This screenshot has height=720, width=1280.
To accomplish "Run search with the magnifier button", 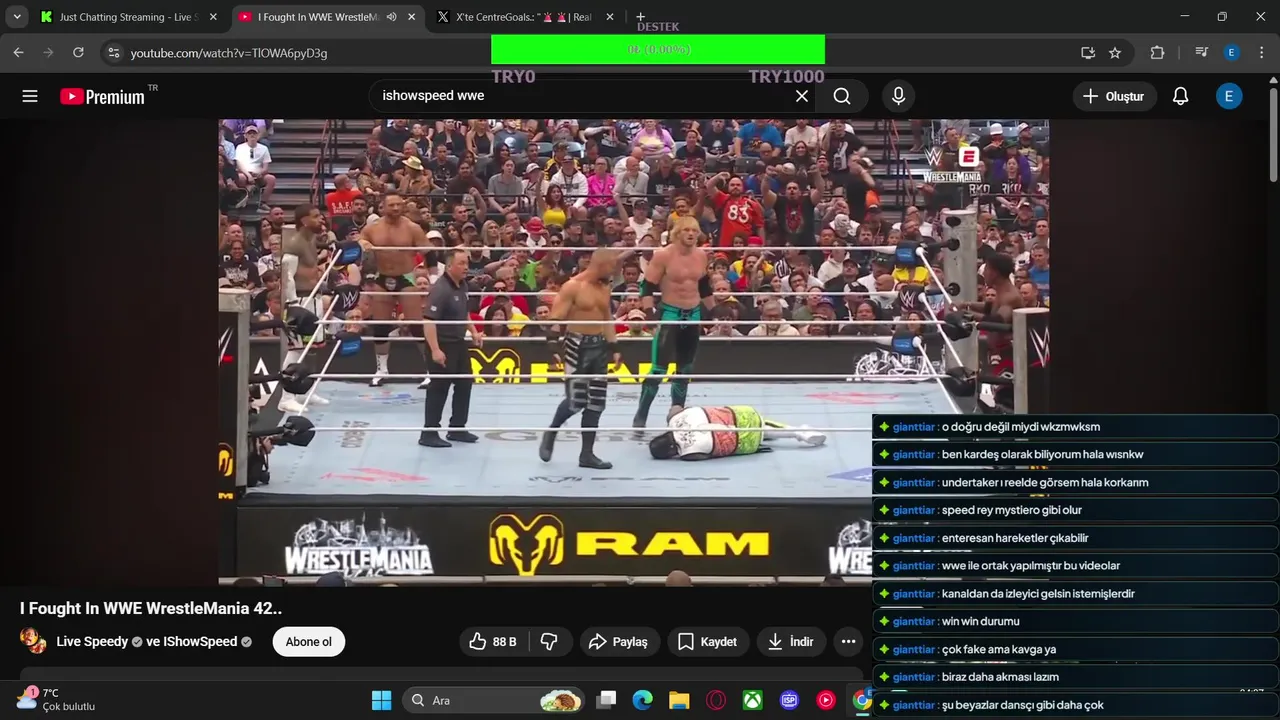I will (x=842, y=96).
